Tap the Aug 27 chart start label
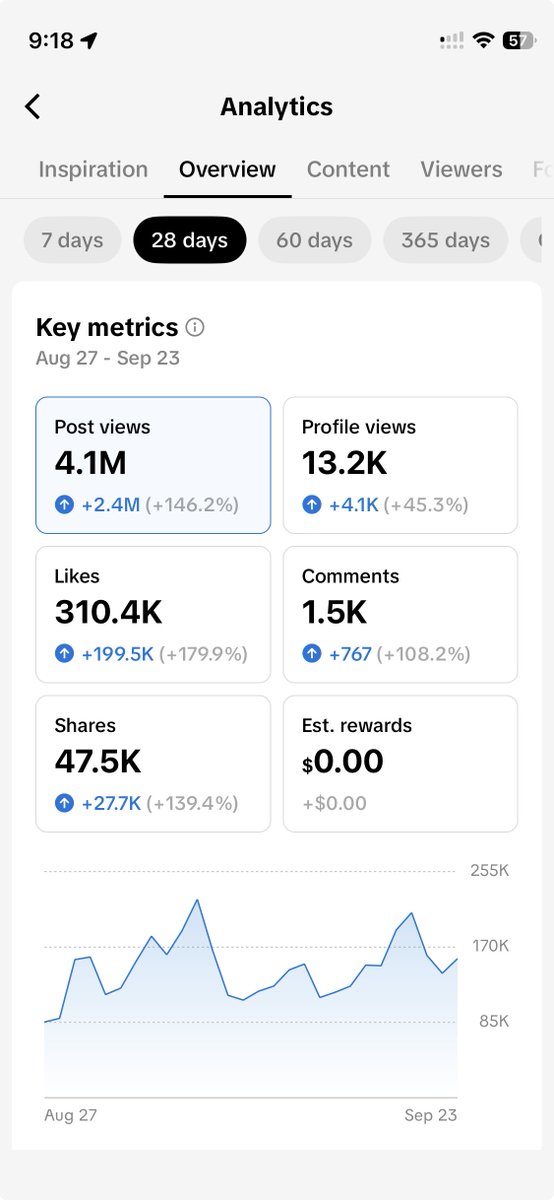 pyautogui.click(x=71, y=1115)
